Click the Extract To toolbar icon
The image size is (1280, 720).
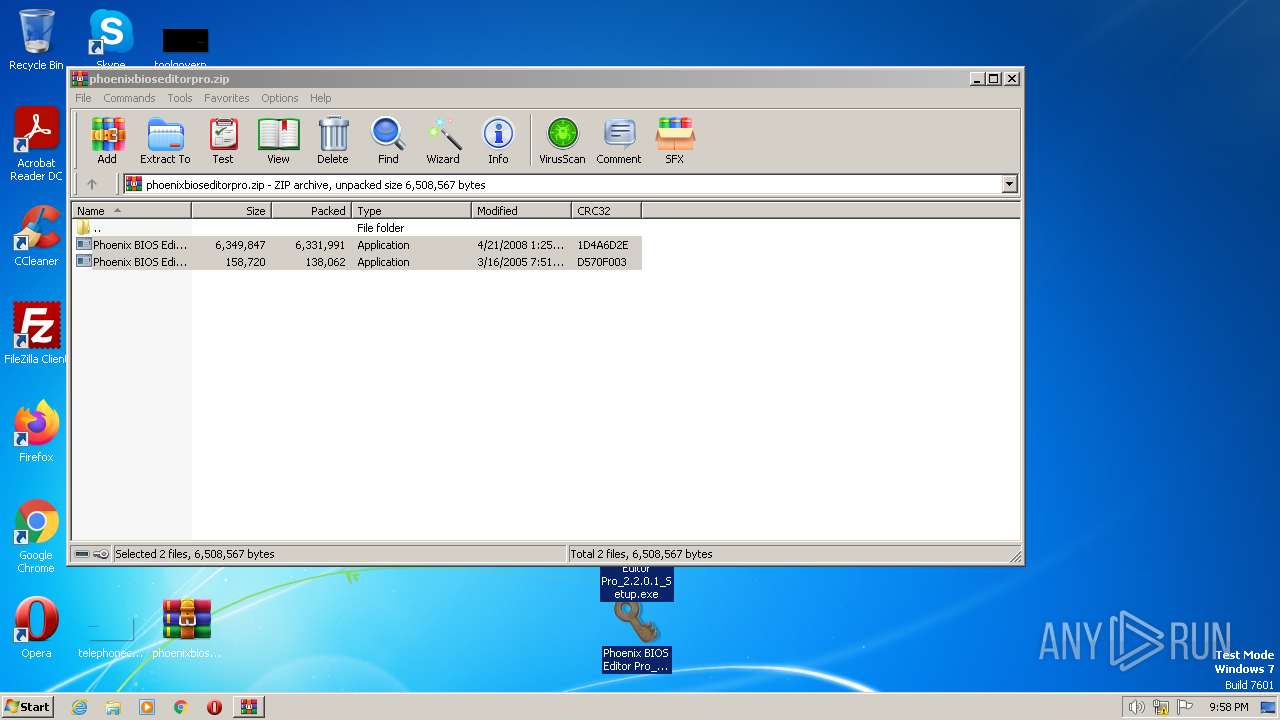165,141
